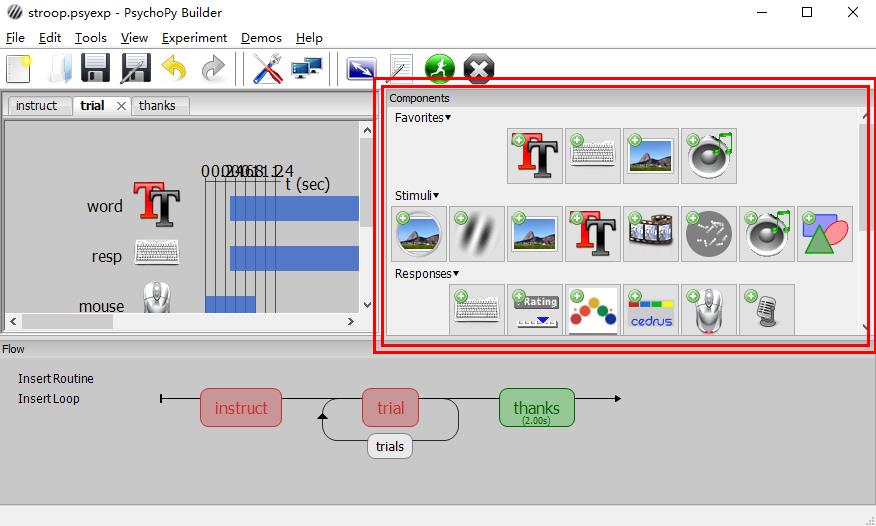This screenshot has width=876, height=526.
Task: Click the trials loop label in the flow
Action: coord(390,446)
